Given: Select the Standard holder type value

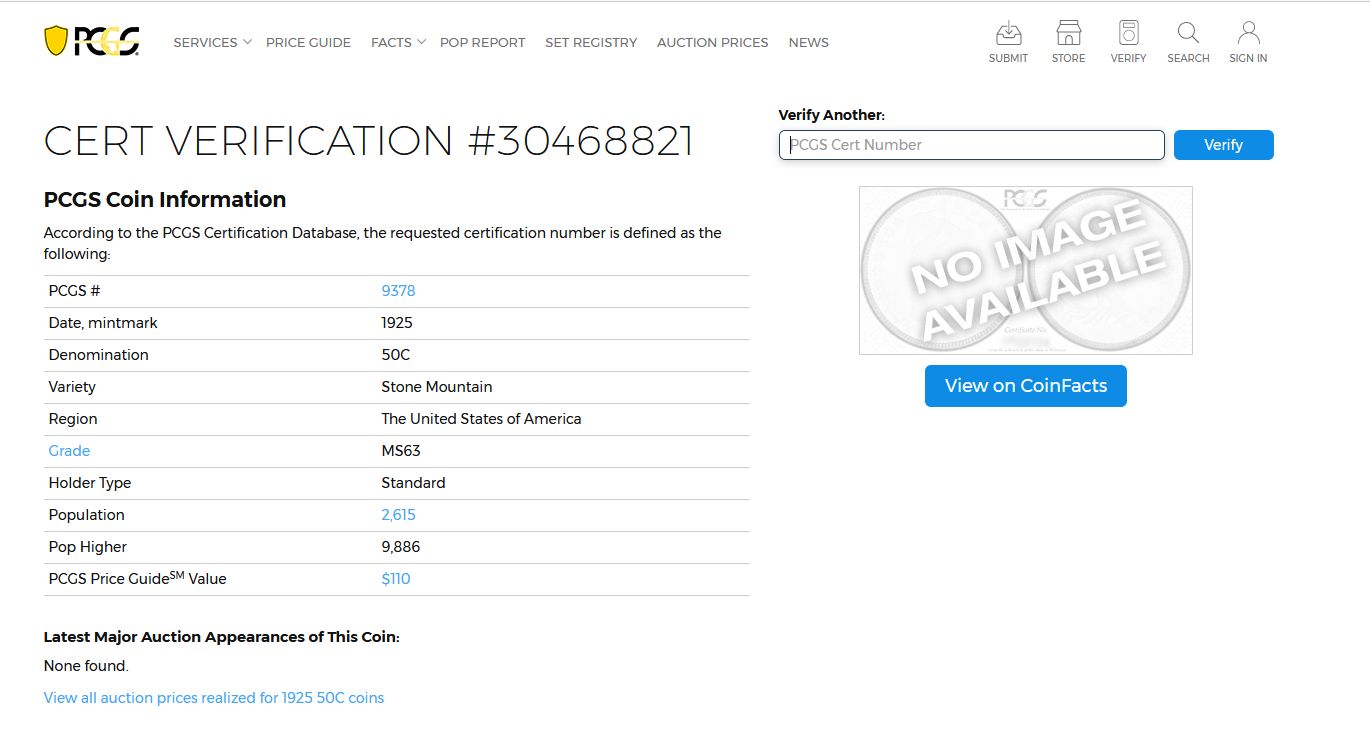Looking at the screenshot, I should (x=413, y=483).
